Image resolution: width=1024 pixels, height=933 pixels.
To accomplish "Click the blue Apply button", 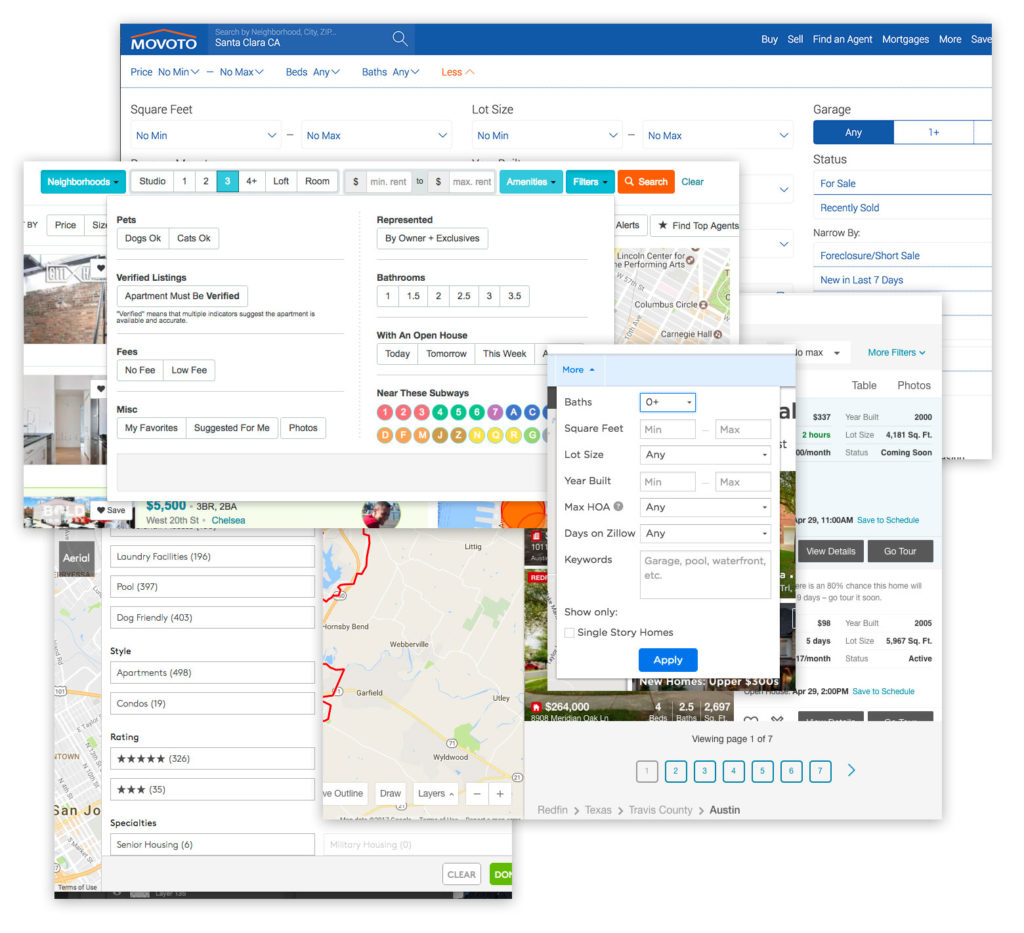I will [668, 660].
